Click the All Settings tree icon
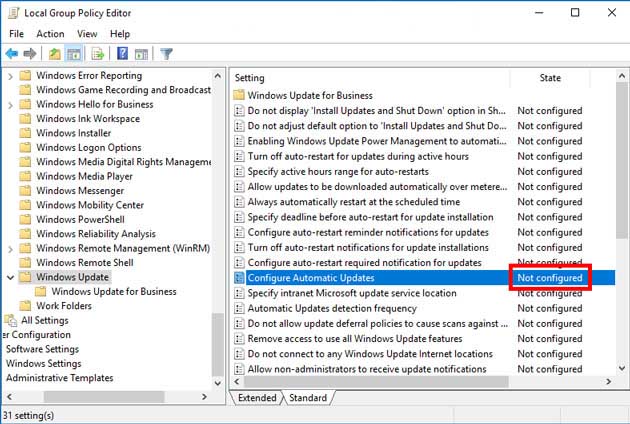 coord(11,320)
